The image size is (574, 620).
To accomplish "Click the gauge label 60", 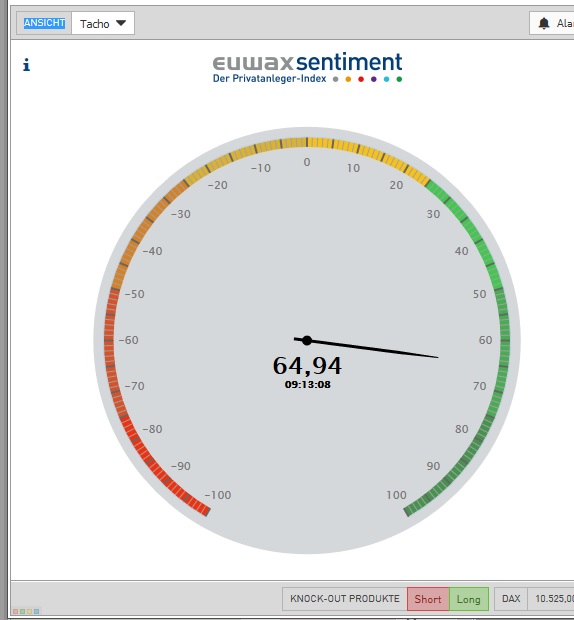I will point(486,340).
